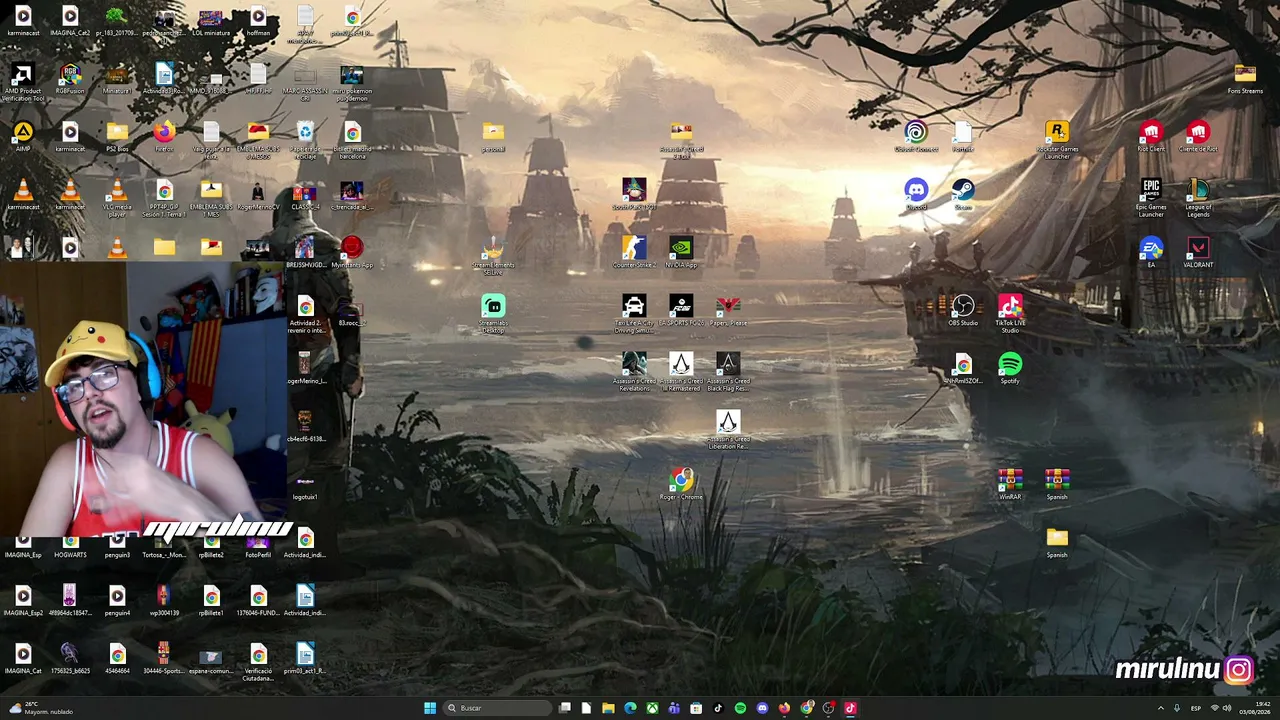The width and height of the screenshot is (1280, 720).
Task: Open File Explorer from the taskbar
Action: pos(608,708)
